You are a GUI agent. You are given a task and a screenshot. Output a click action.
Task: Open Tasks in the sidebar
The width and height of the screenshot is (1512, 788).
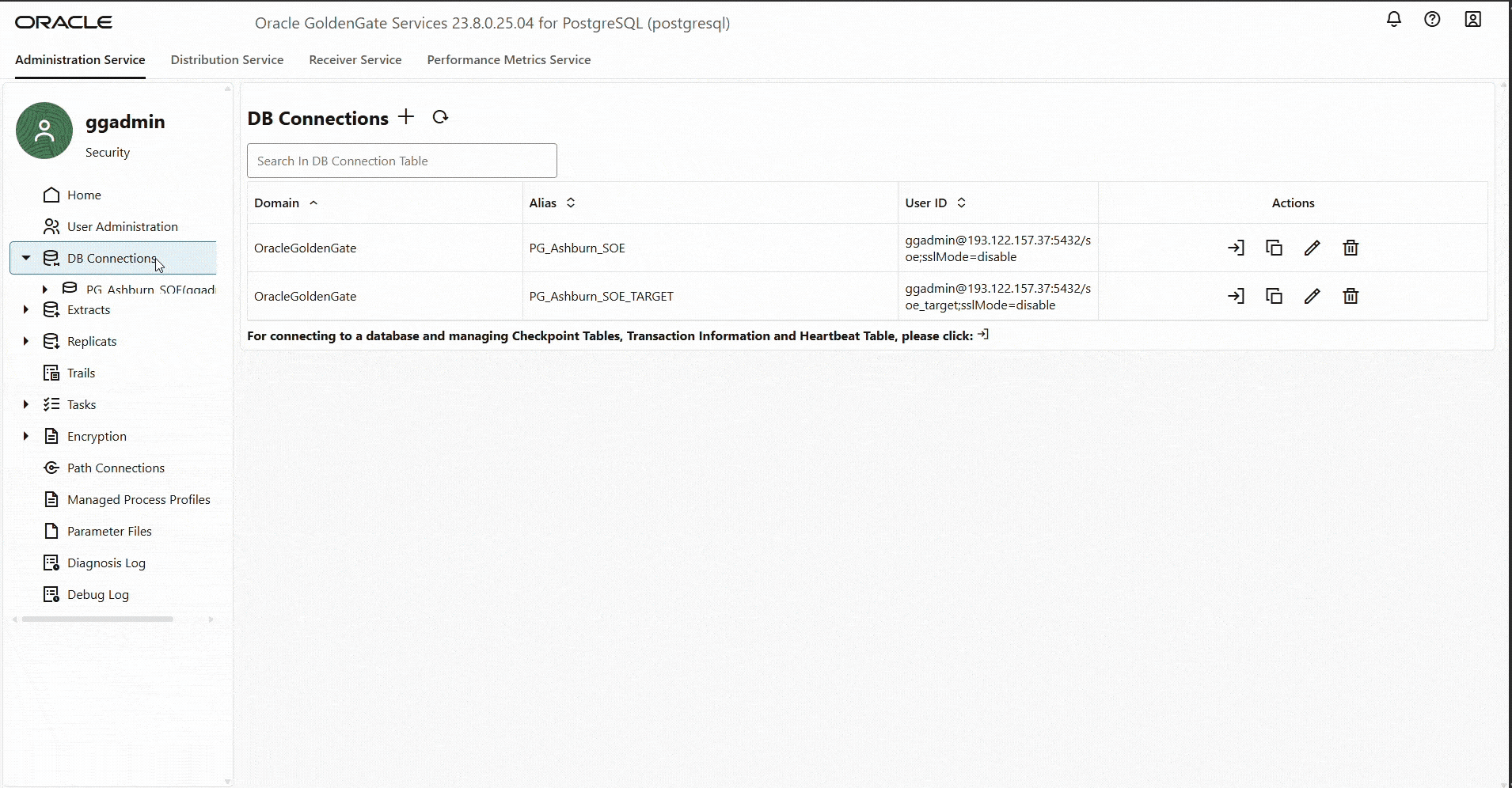[82, 404]
